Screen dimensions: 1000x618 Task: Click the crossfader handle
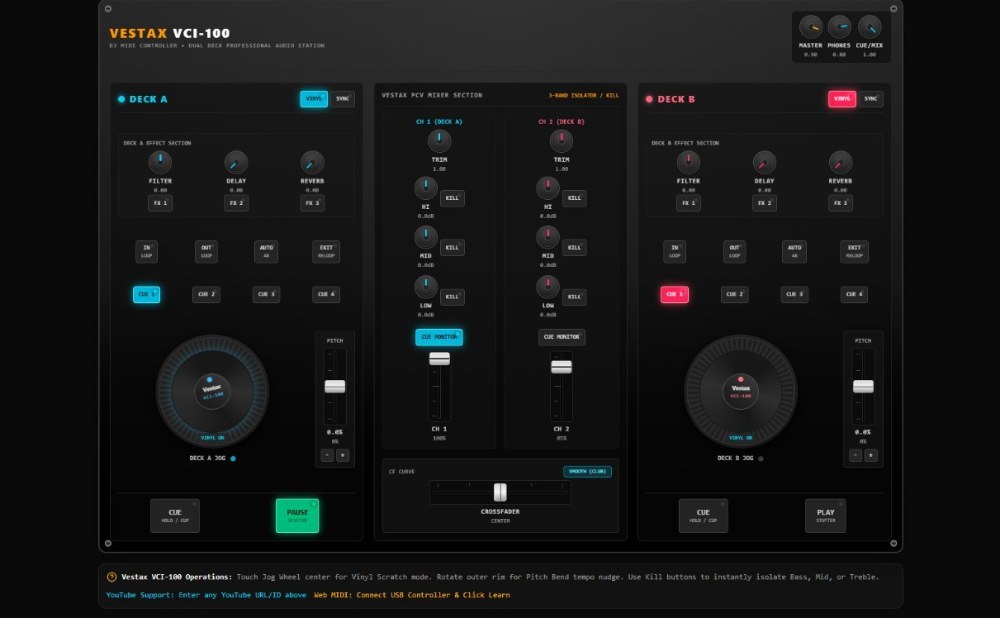click(x=500, y=492)
